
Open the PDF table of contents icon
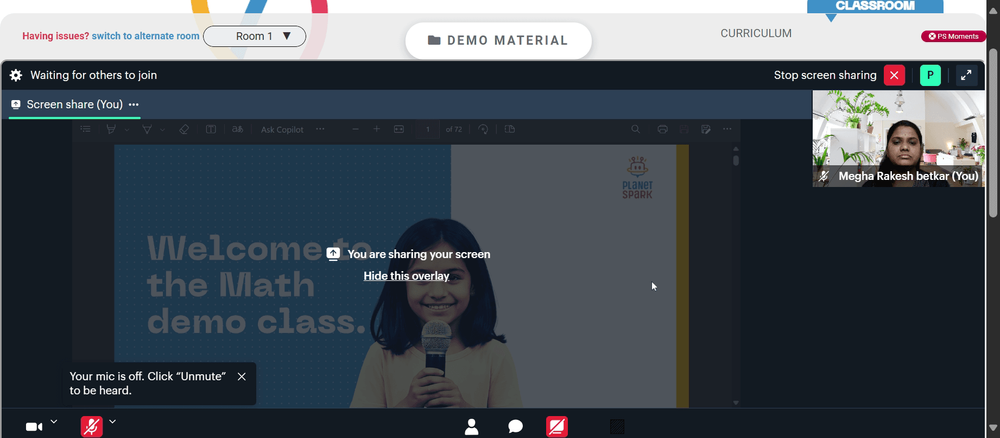pos(85,129)
